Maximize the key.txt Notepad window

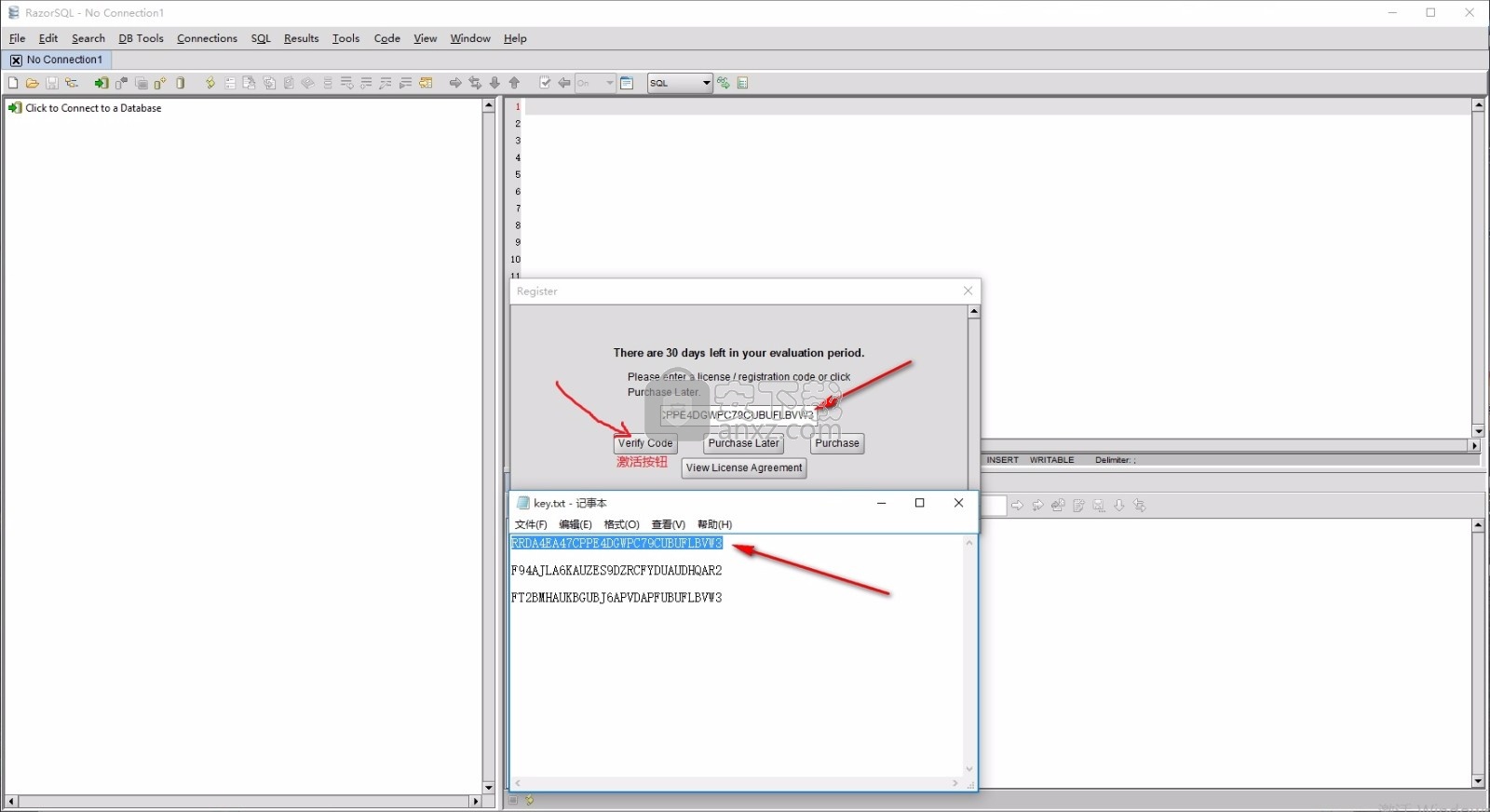(x=919, y=503)
